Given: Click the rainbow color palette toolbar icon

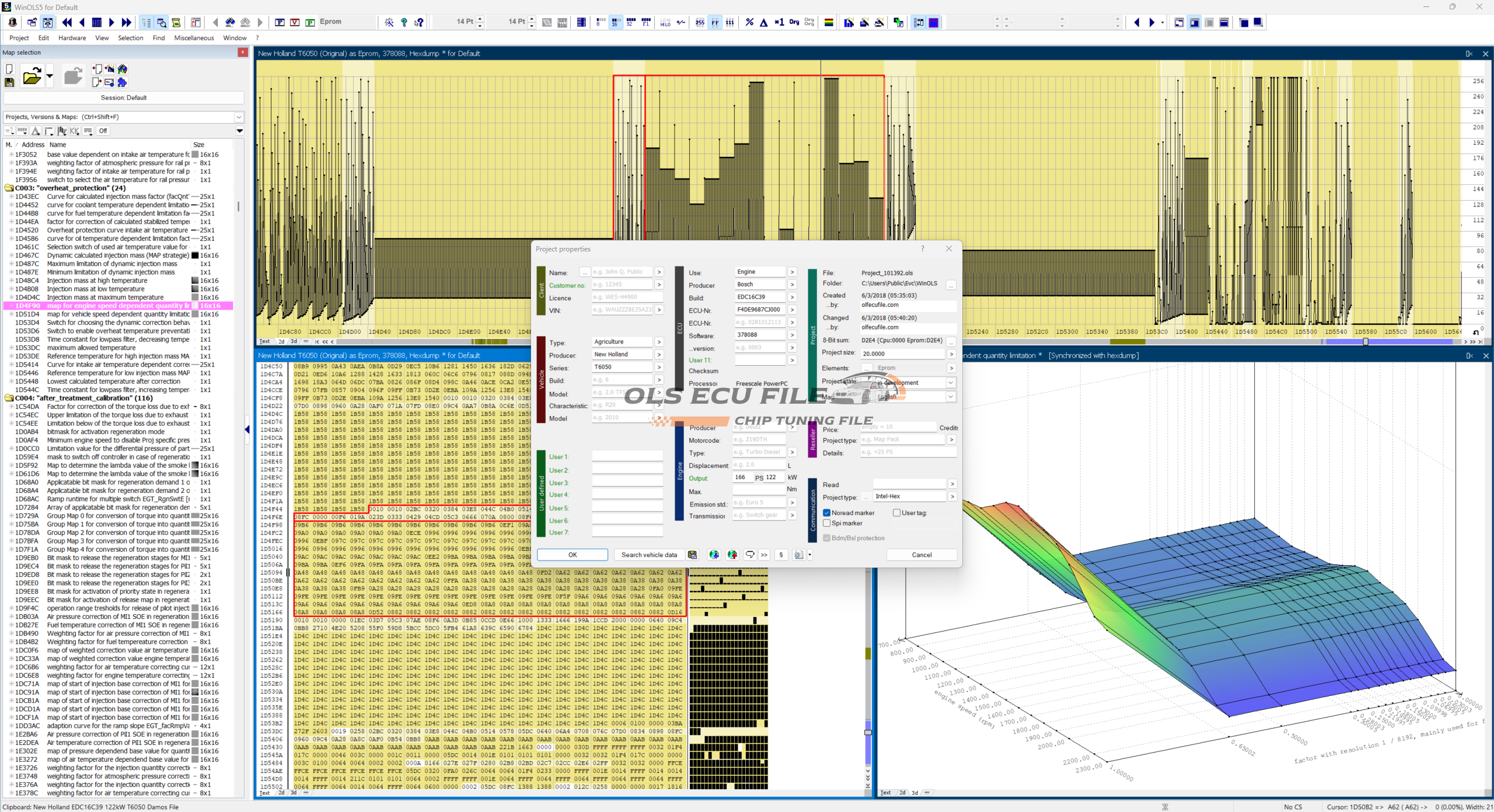Looking at the screenshot, I should (x=828, y=23).
